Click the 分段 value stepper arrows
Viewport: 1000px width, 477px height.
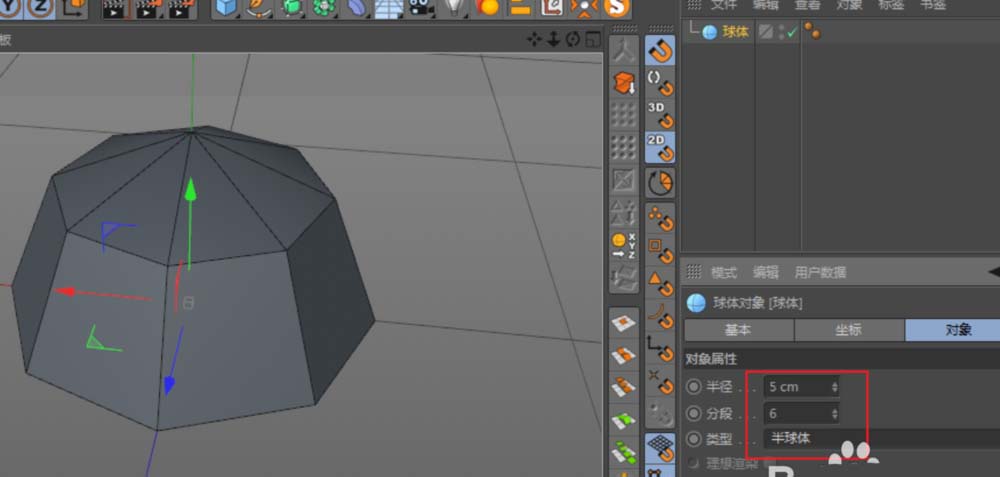(x=834, y=414)
